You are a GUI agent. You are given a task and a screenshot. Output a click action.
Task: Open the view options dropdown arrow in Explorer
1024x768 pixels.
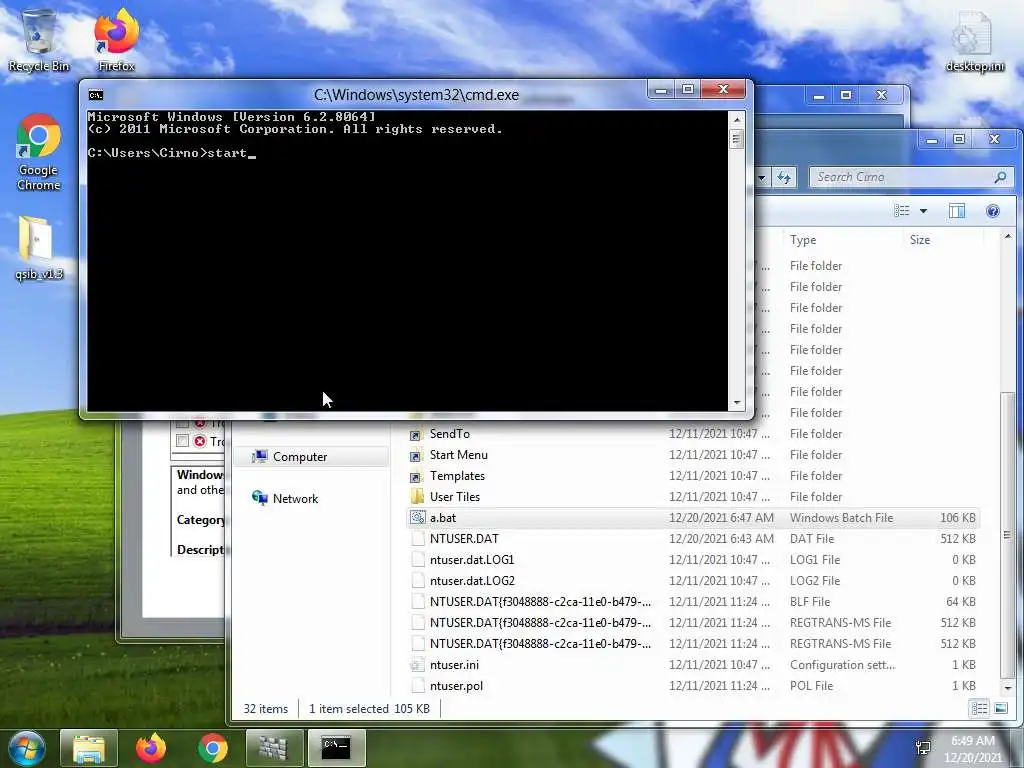click(x=923, y=211)
